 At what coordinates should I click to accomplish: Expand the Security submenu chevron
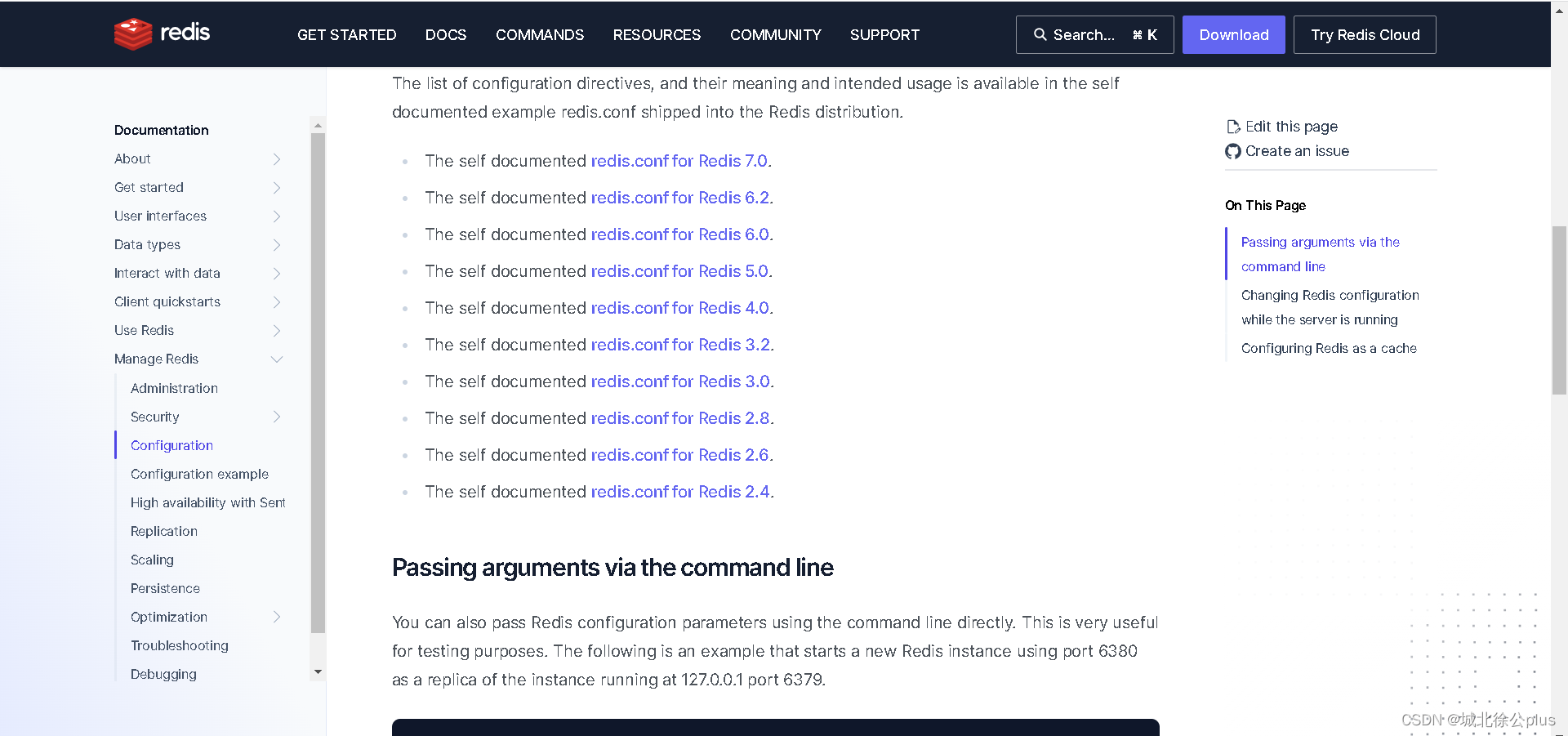277,417
